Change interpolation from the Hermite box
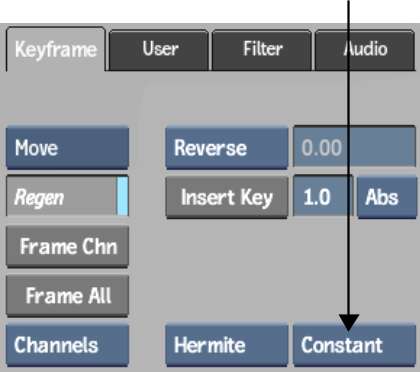 [x=227, y=345]
